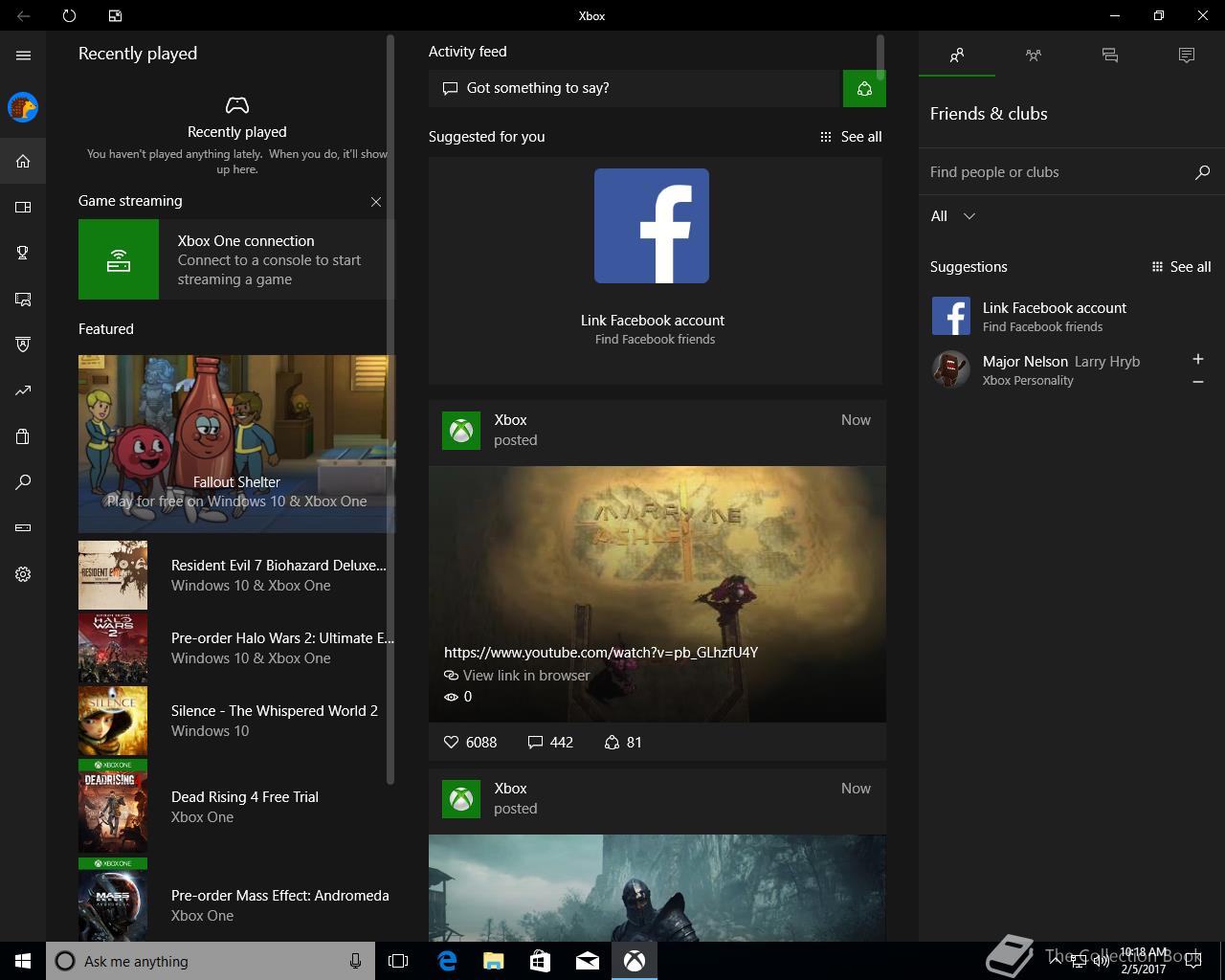
Task: Open the Windows Start button
Action: pos(23,961)
